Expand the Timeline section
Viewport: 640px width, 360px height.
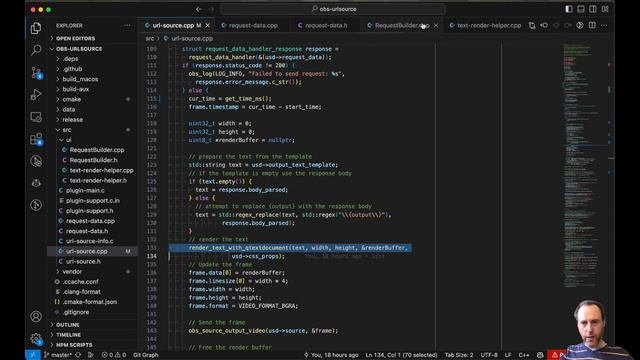[x=68, y=335]
